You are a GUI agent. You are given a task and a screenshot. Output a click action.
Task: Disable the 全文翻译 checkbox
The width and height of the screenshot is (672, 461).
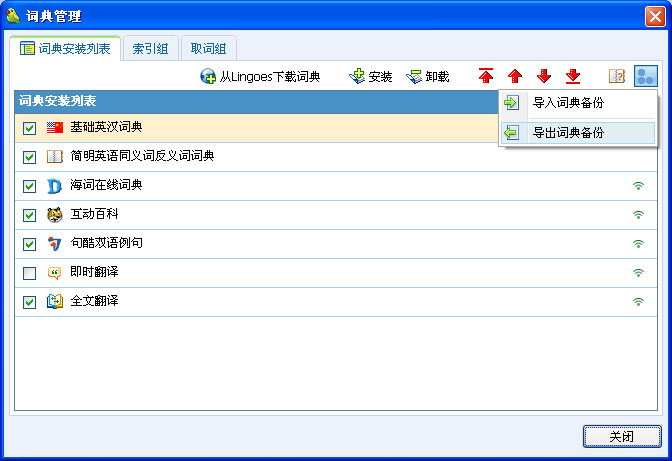pos(29,302)
